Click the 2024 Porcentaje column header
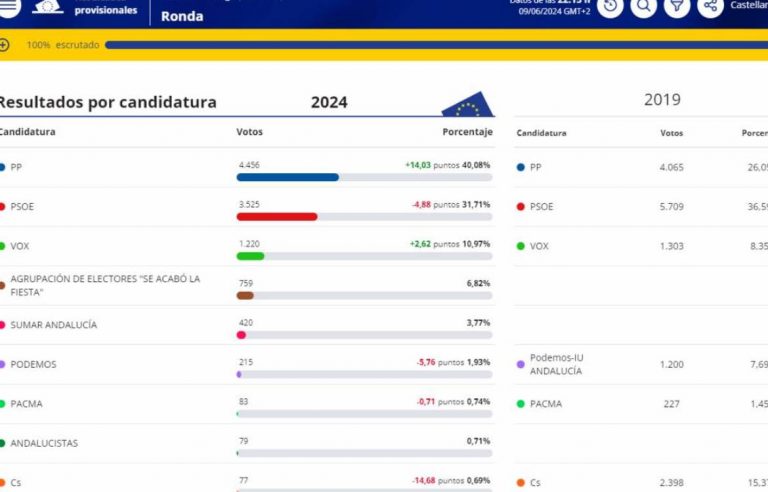768x492 pixels. click(x=467, y=132)
